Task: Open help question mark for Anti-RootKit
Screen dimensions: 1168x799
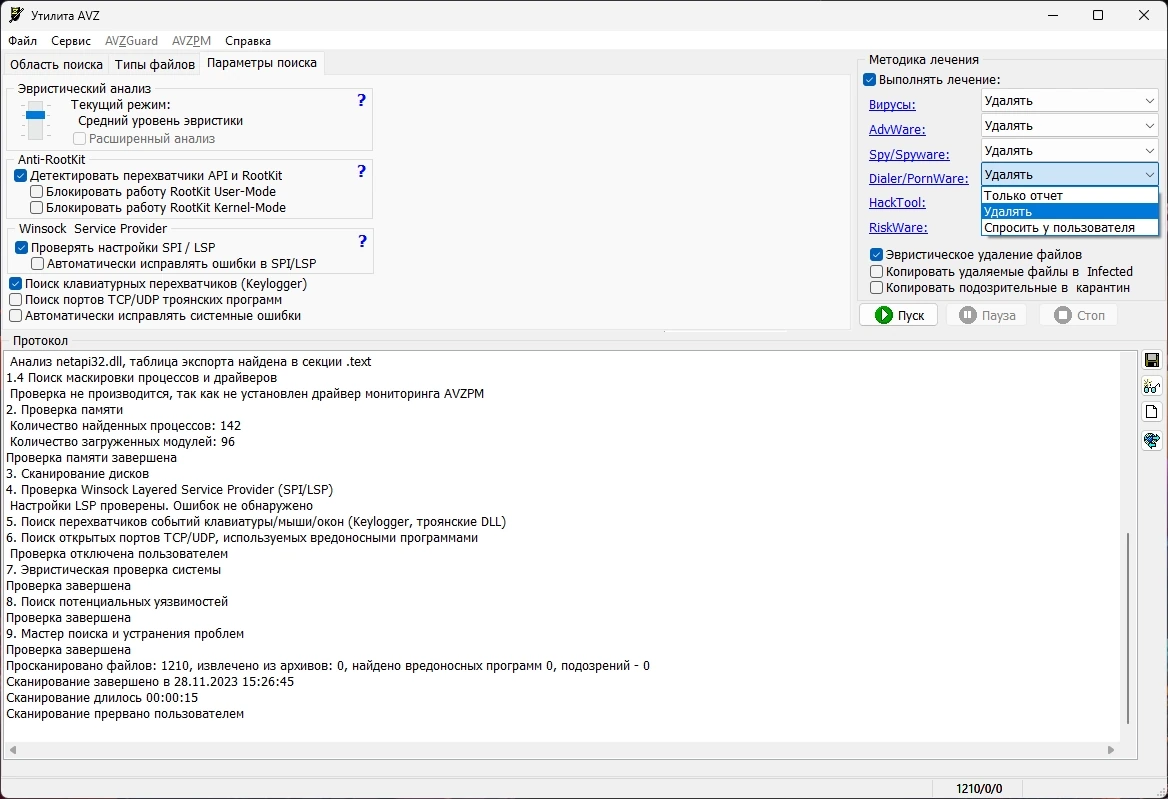Action: coord(361,171)
